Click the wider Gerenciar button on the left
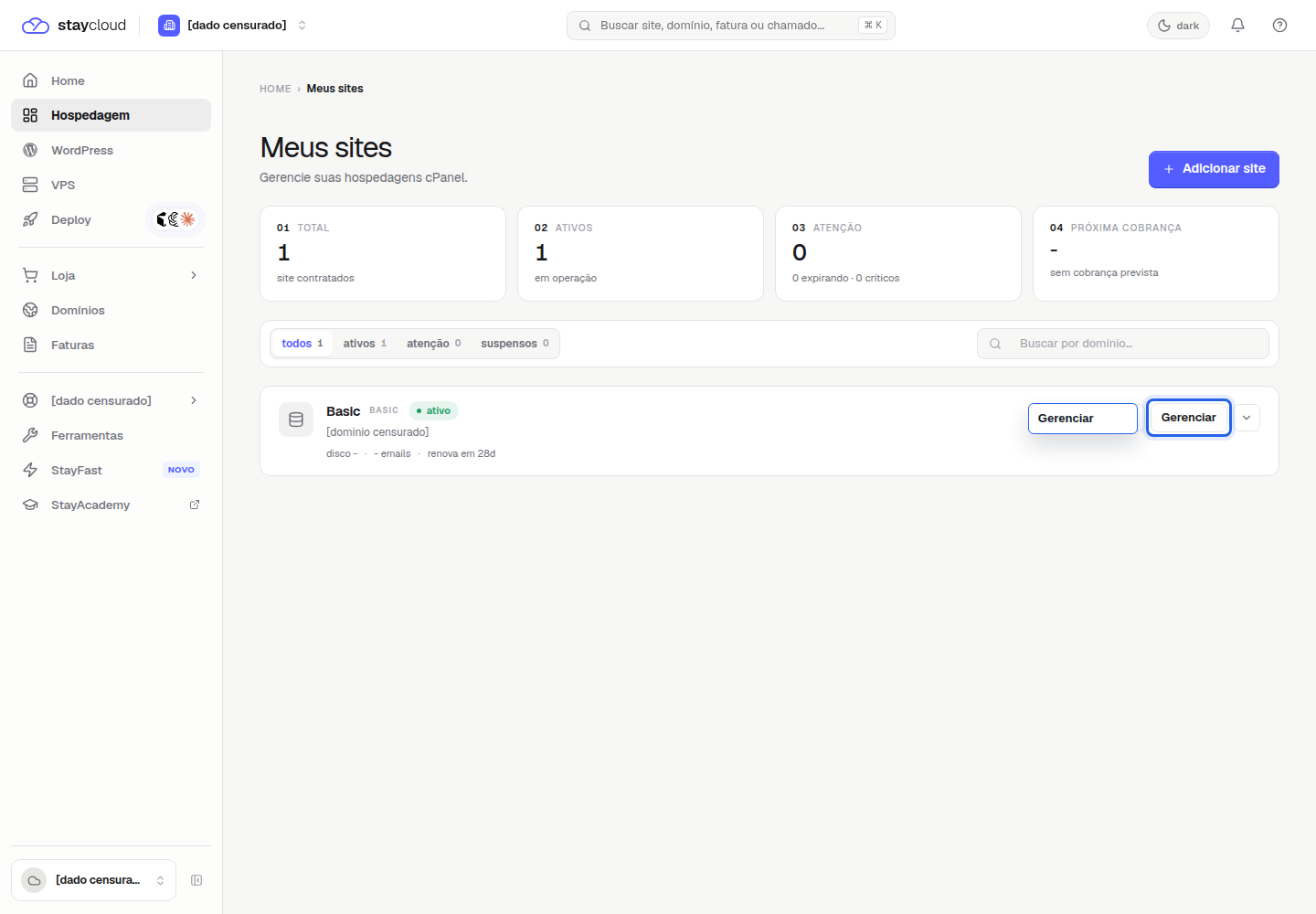The width and height of the screenshot is (1316, 914). pos(1083,419)
